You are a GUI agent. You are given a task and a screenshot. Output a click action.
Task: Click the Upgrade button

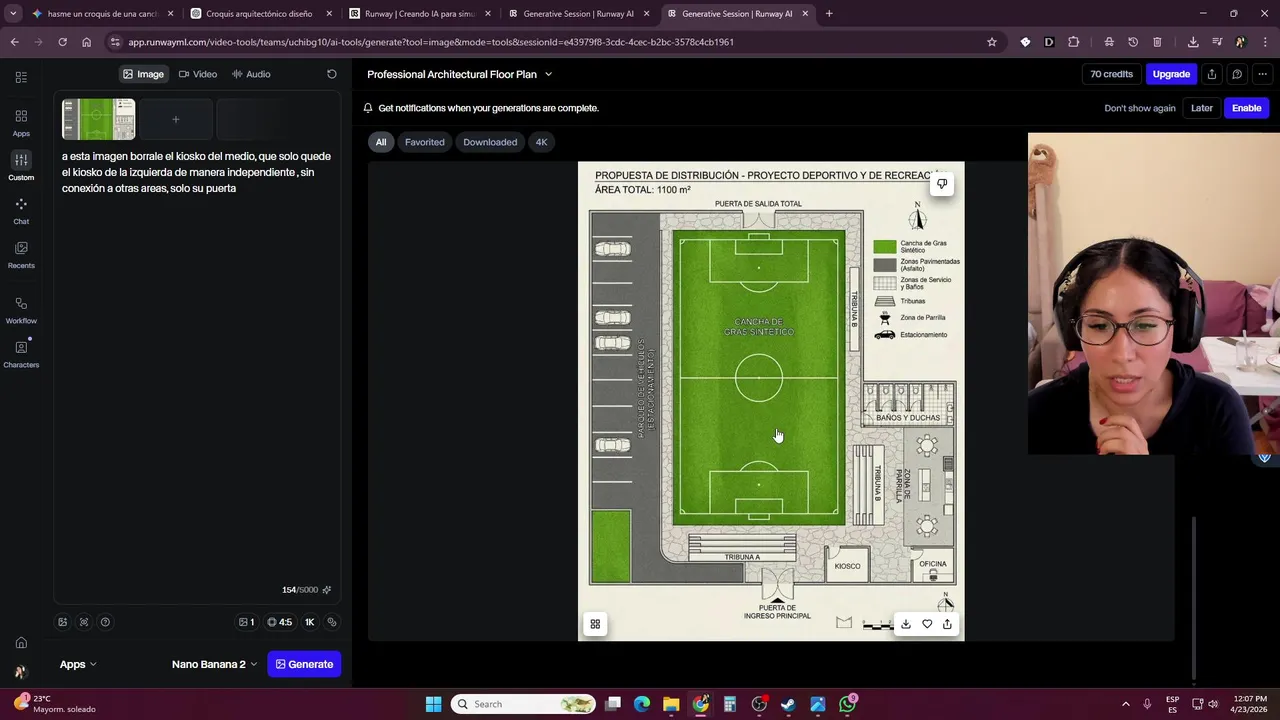tap(1171, 74)
